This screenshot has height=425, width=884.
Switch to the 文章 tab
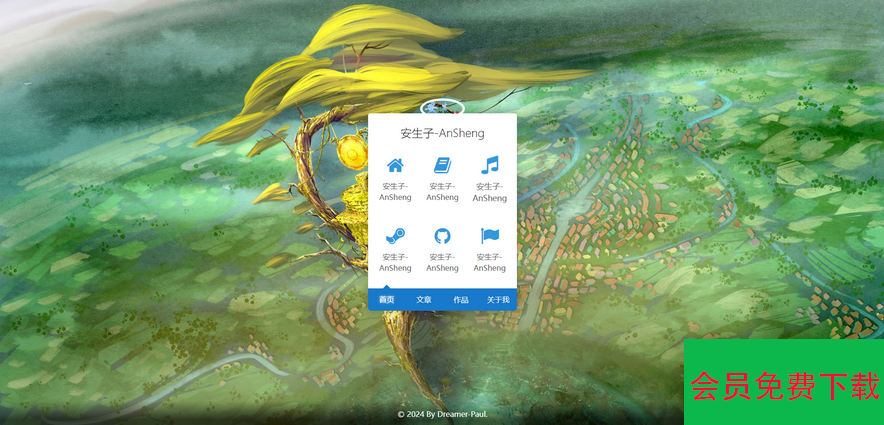(424, 300)
